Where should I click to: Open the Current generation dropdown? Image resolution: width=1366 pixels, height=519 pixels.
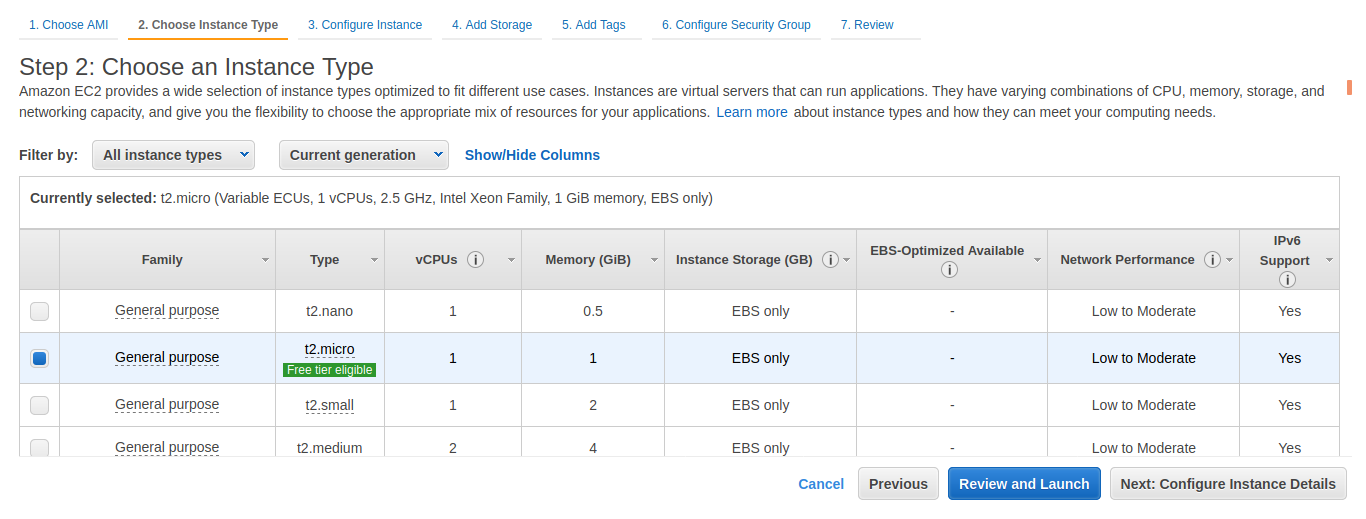coord(364,155)
